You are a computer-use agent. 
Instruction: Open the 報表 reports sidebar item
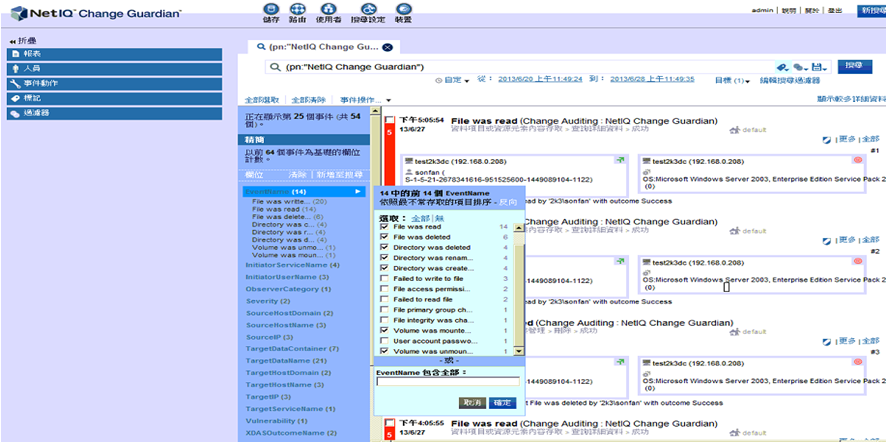[114, 54]
